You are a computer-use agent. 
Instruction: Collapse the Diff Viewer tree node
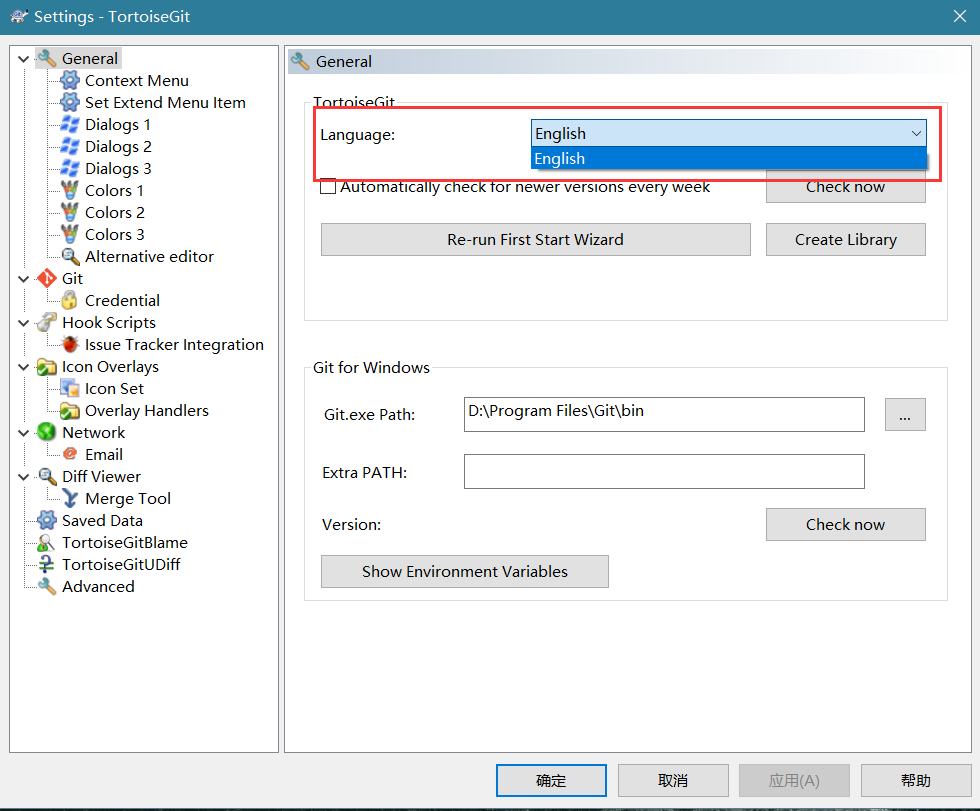(24, 477)
